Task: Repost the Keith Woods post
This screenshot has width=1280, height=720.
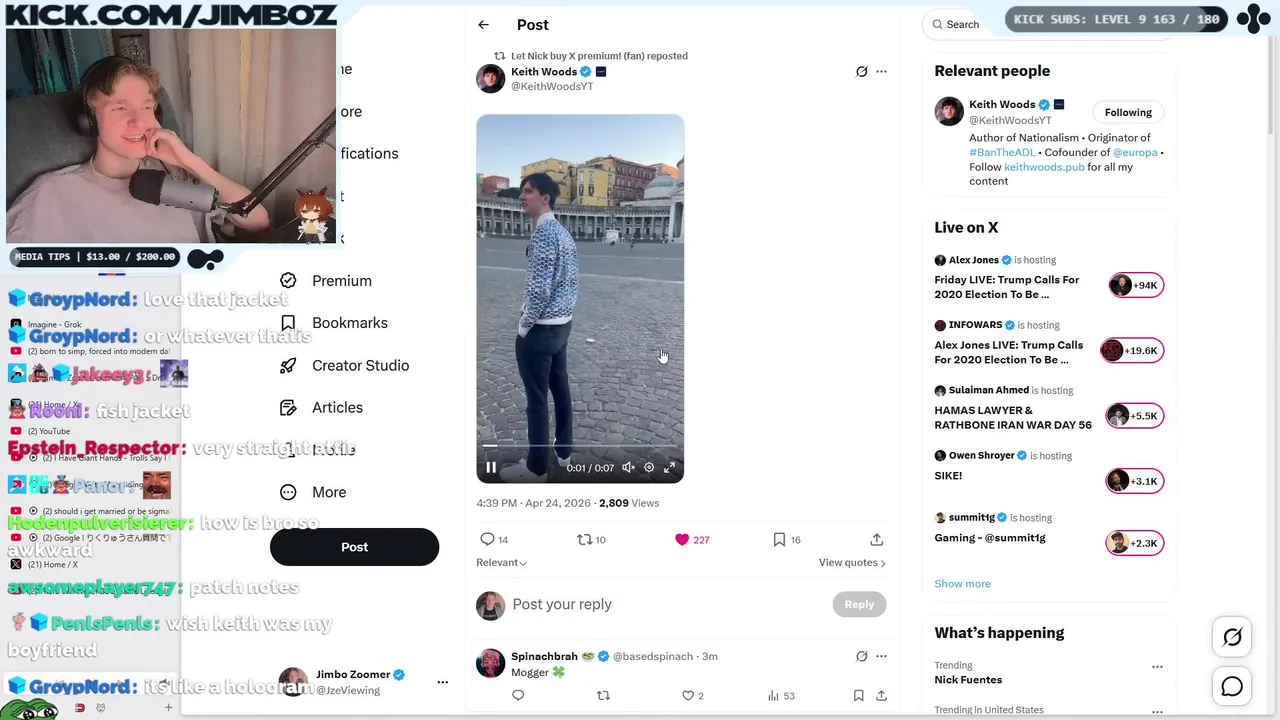Action: pyautogui.click(x=585, y=539)
